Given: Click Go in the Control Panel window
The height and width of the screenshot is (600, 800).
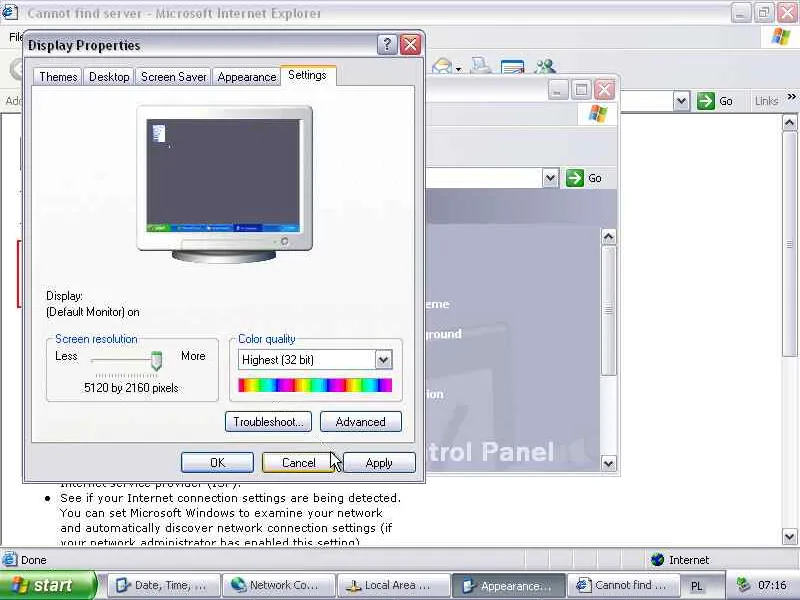Looking at the screenshot, I should pyautogui.click(x=584, y=178).
